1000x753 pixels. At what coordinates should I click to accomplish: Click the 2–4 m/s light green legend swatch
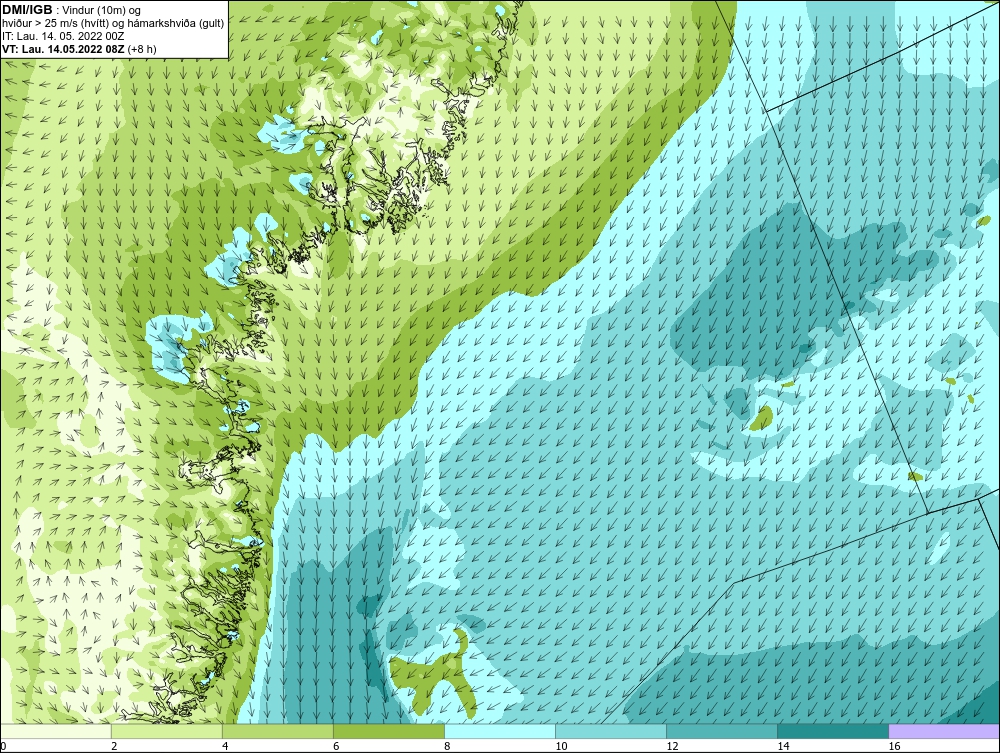click(x=166, y=731)
